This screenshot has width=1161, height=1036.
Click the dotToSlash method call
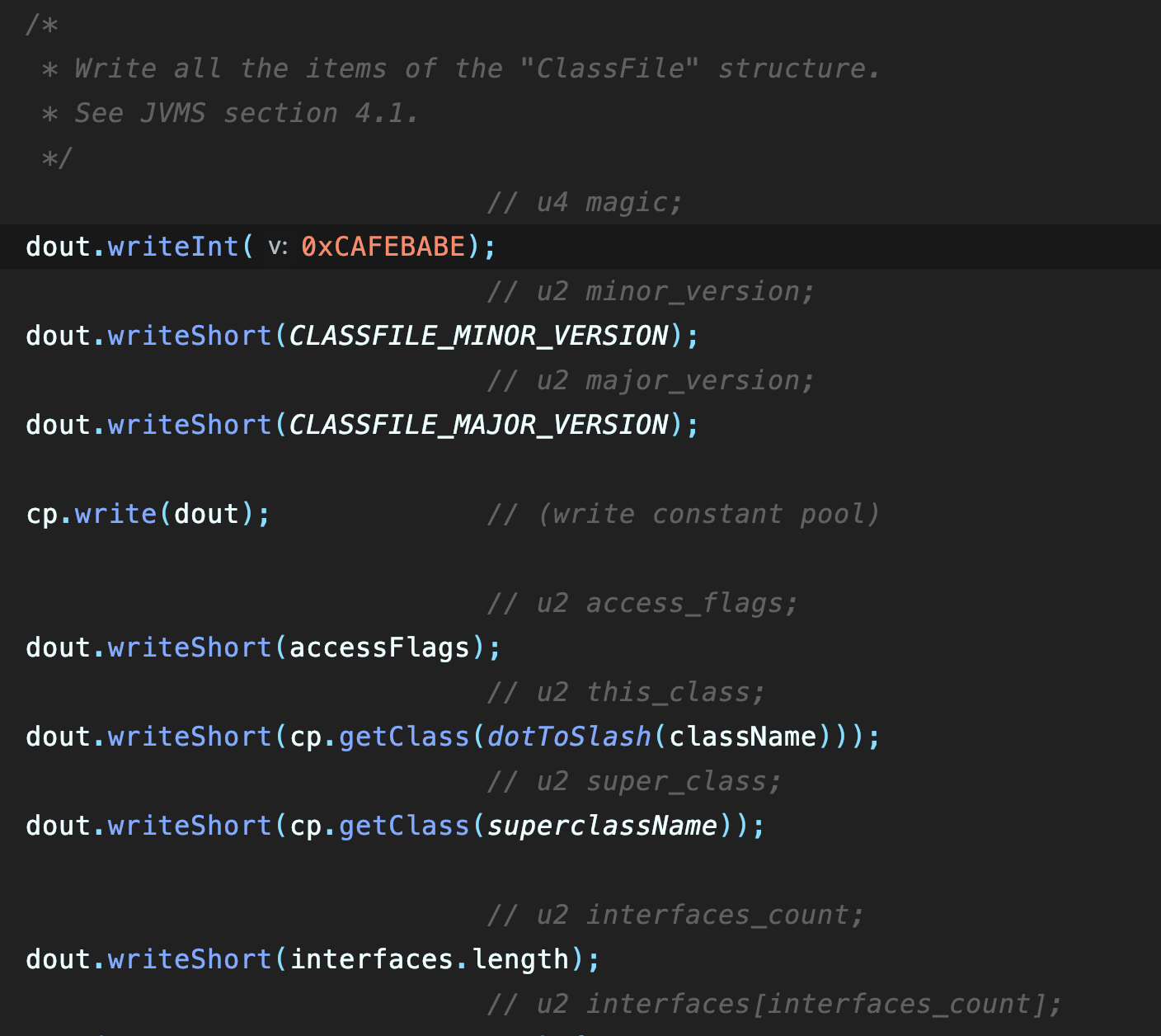pyautogui.click(x=569, y=737)
